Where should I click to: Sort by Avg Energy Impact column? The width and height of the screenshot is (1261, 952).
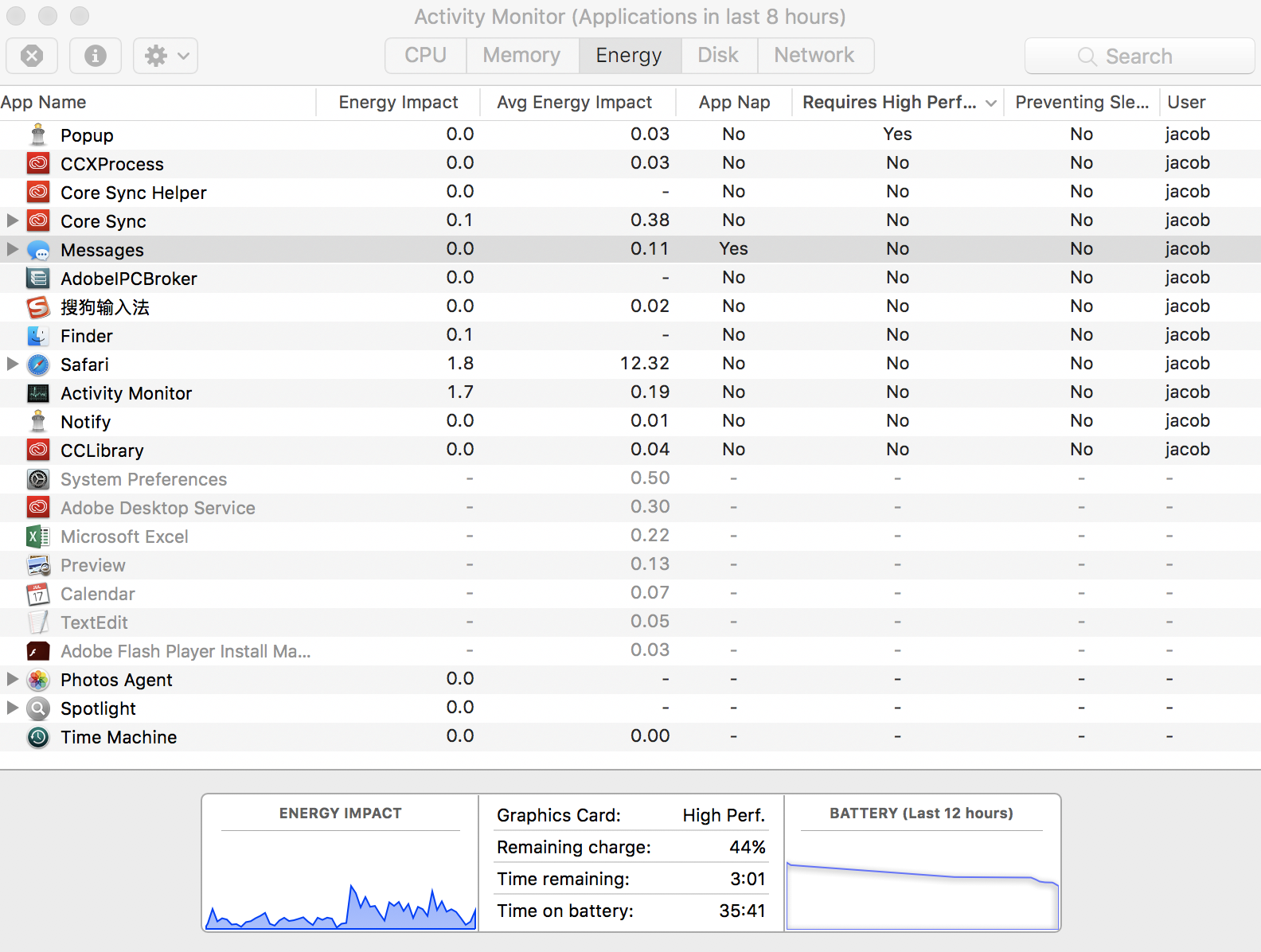tap(574, 103)
